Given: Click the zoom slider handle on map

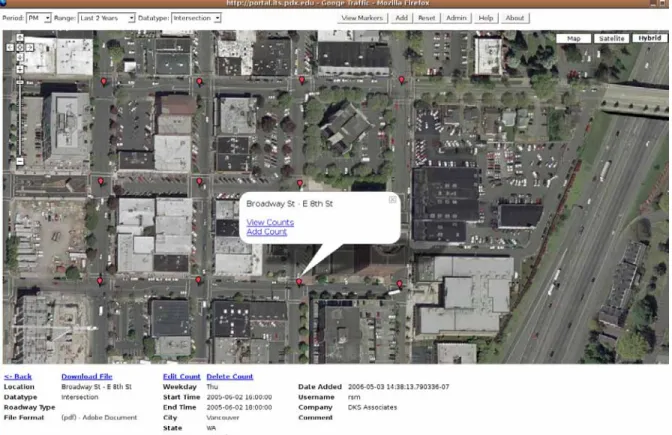Looking at the screenshot, I should point(20,82).
